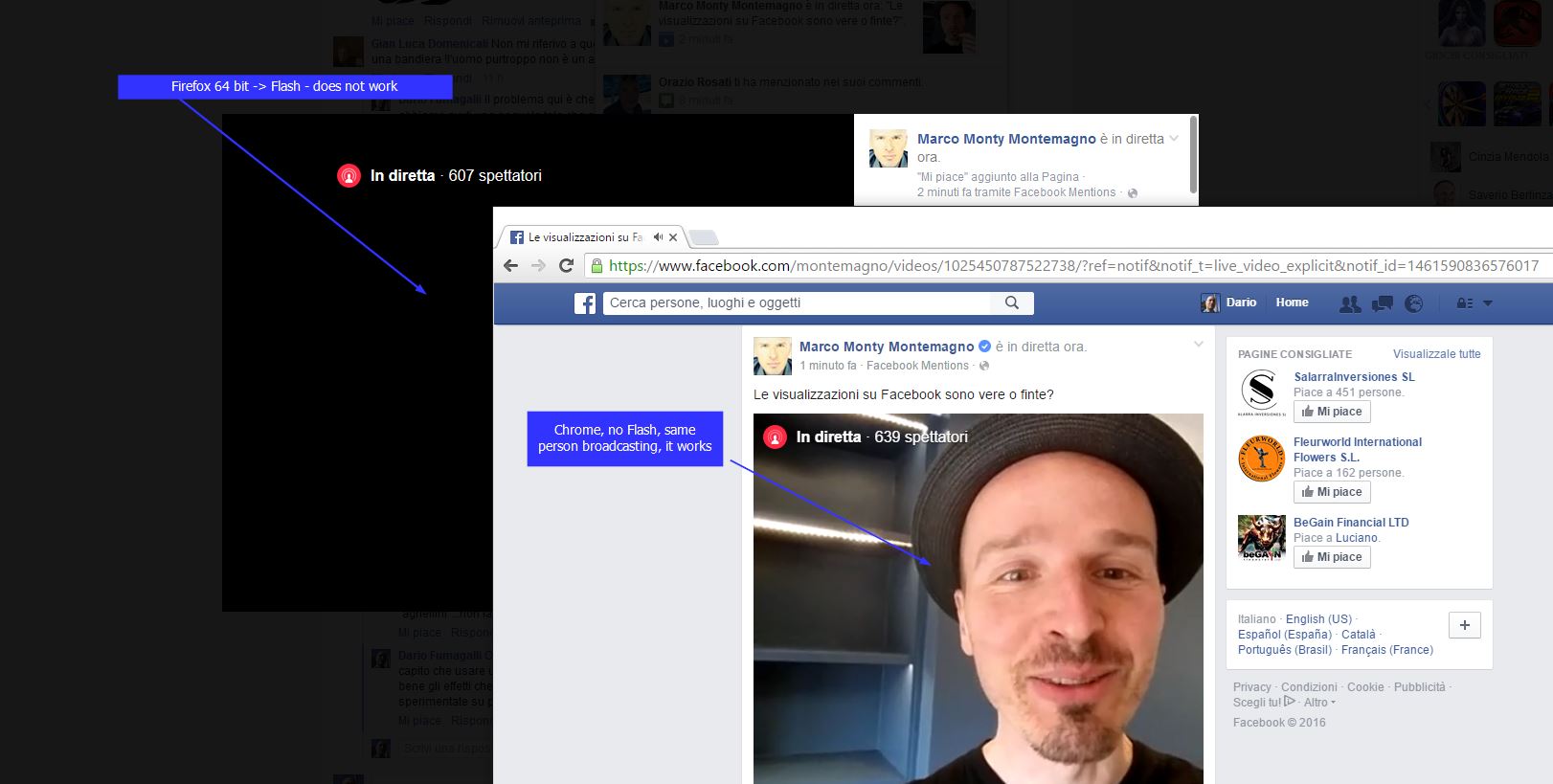Click '2 minuti fa' in Firefox side panel

coord(944,192)
